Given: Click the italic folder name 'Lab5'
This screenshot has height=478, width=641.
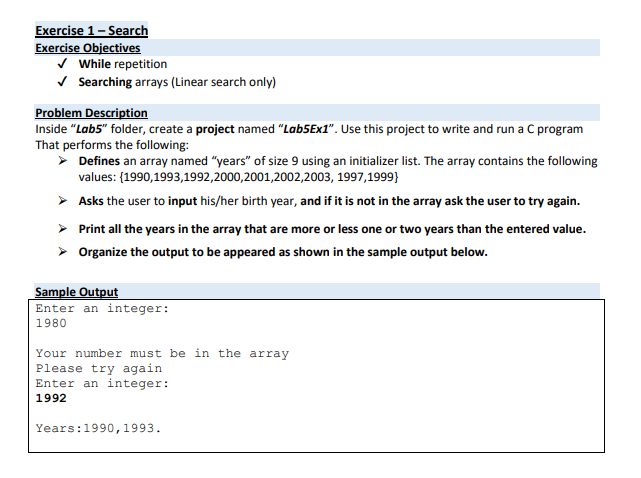Looking at the screenshot, I should click(89, 129).
